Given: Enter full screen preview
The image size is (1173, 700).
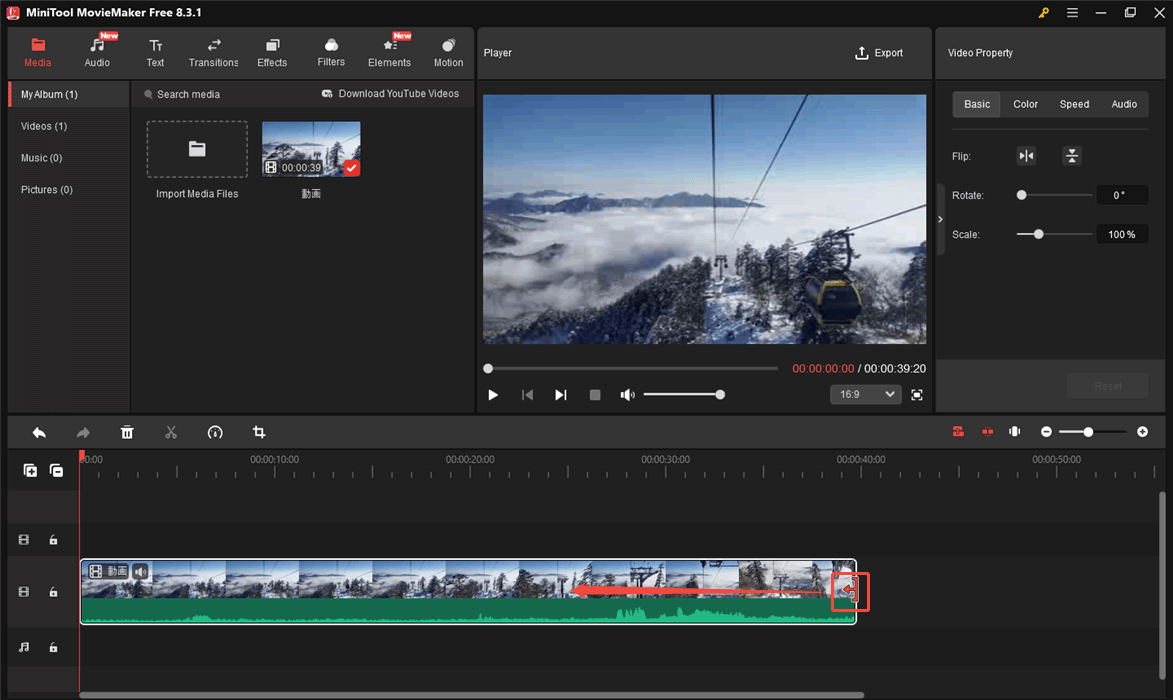Looking at the screenshot, I should [917, 395].
